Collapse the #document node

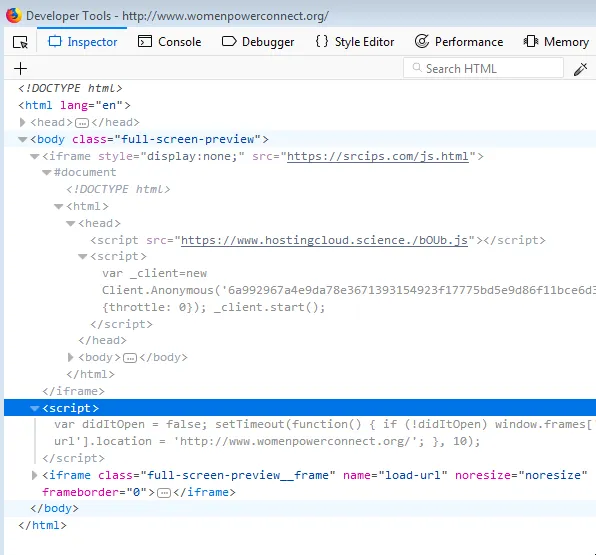[x=46, y=173]
